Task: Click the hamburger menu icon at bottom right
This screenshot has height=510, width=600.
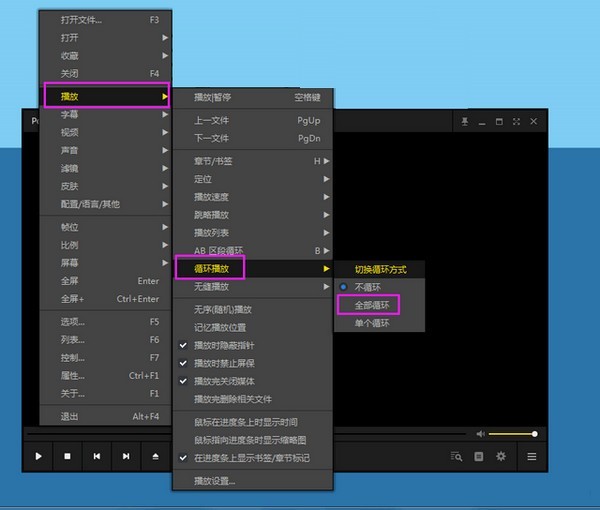Action: [532, 457]
